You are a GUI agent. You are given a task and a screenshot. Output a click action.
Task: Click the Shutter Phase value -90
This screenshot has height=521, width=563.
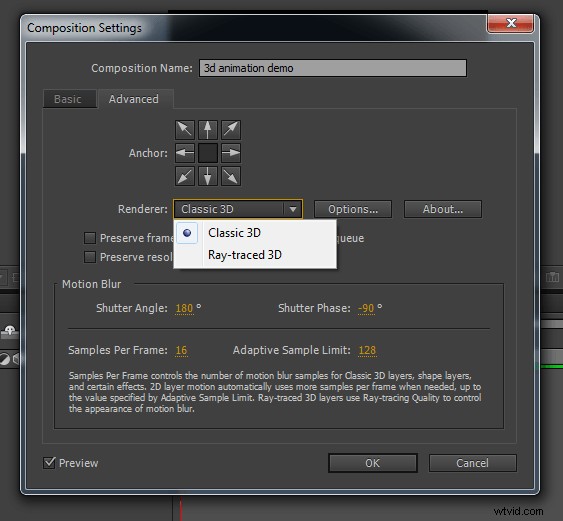tap(366, 308)
